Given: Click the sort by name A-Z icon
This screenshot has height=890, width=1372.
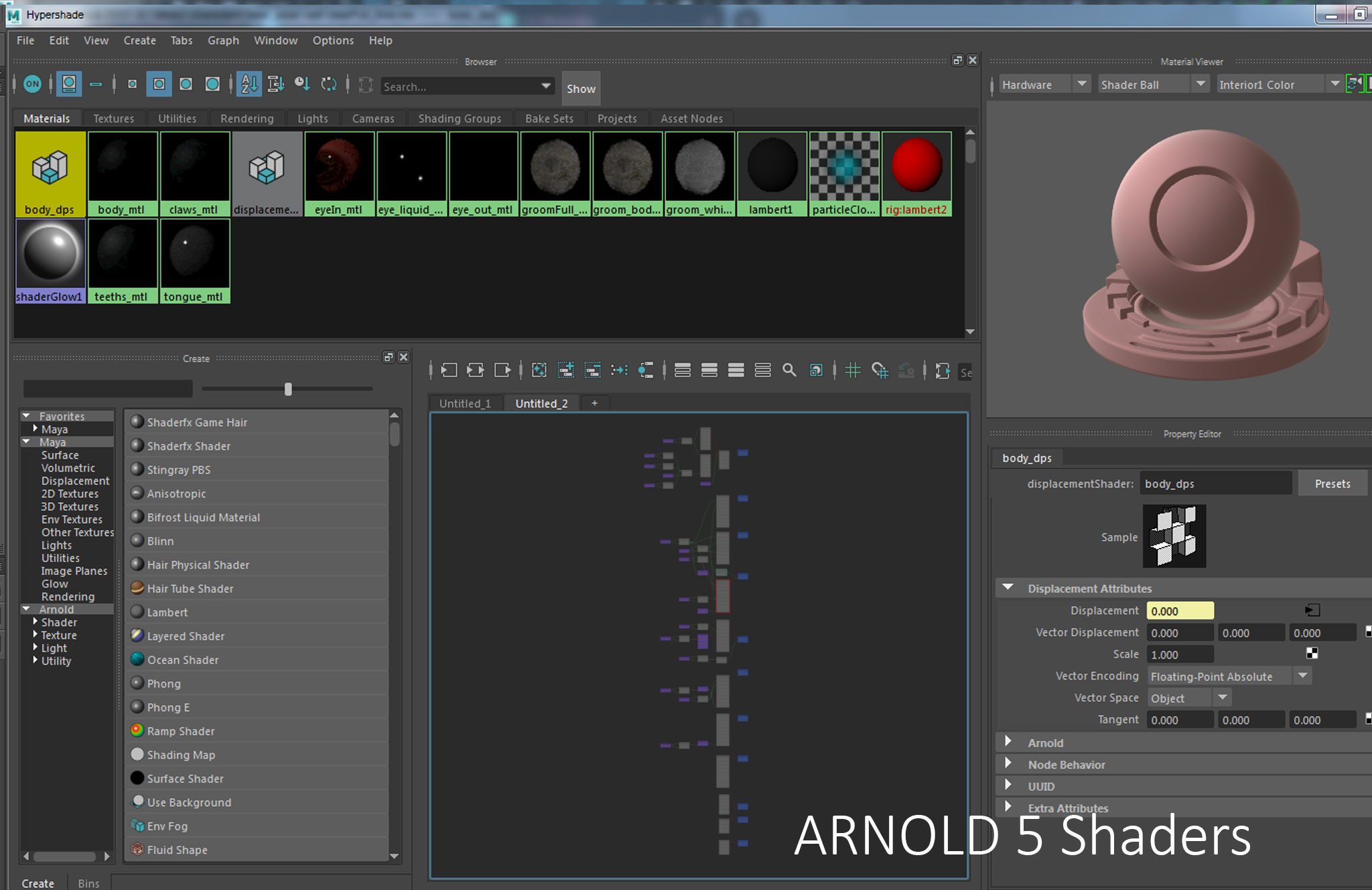Looking at the screenshot, I should [x=249, y=84].
